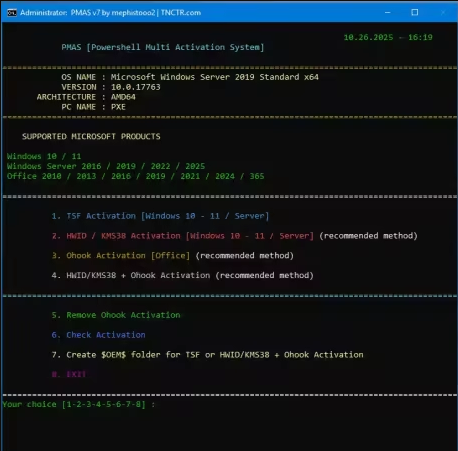Open the console system menu icon
Viewport: 458px width, 451px height.
[12, 13]
